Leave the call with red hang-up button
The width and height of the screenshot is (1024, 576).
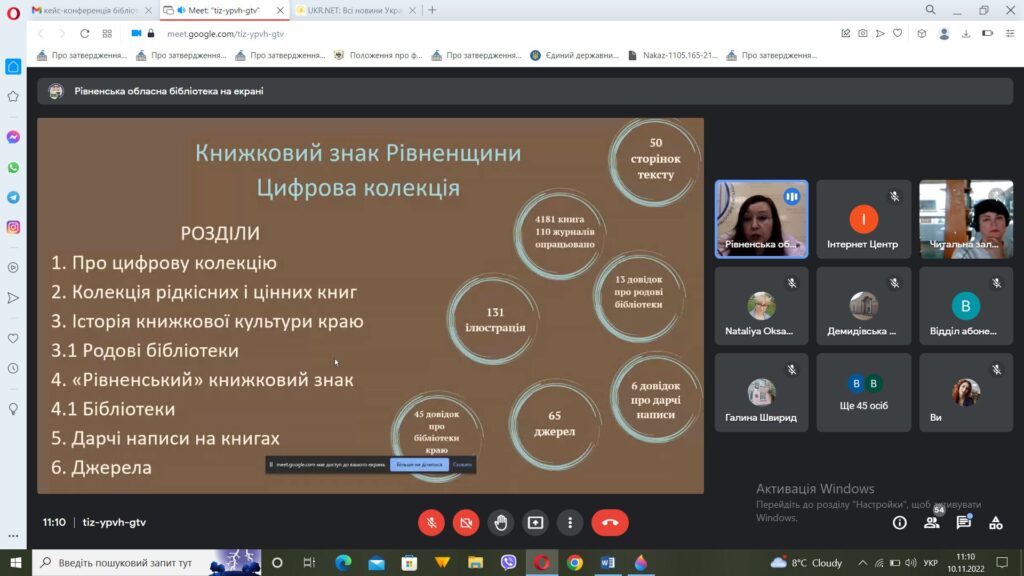610,522
